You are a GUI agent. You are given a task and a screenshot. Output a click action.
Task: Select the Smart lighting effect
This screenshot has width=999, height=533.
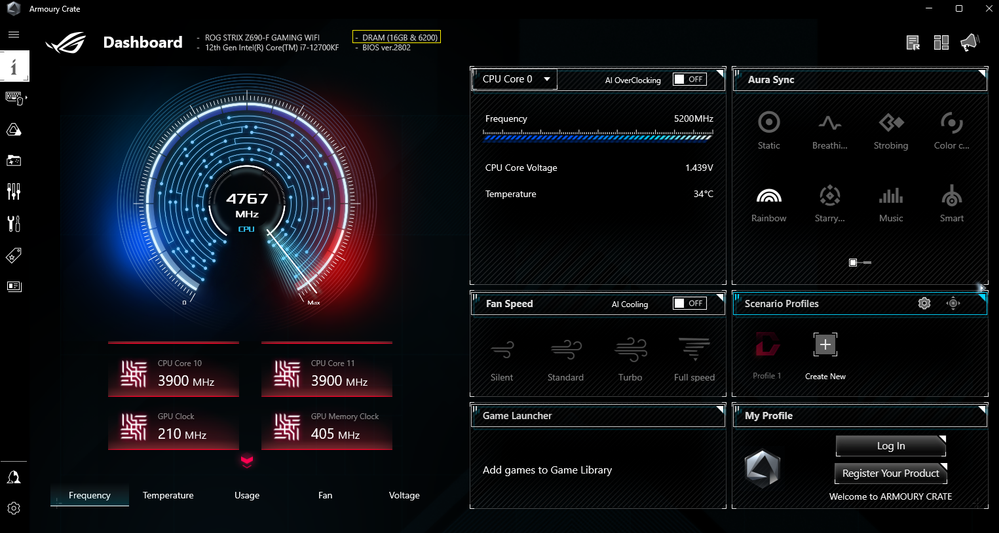951,204
